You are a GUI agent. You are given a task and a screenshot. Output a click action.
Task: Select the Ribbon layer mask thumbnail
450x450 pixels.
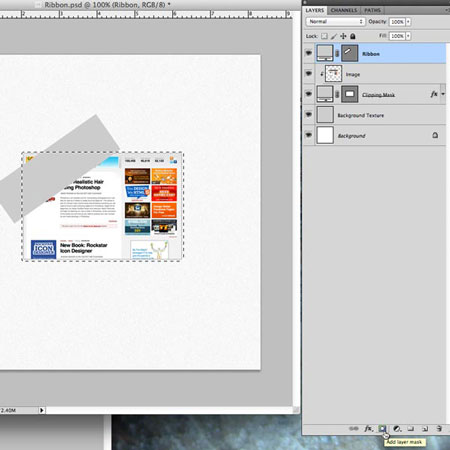pos(350,53)
